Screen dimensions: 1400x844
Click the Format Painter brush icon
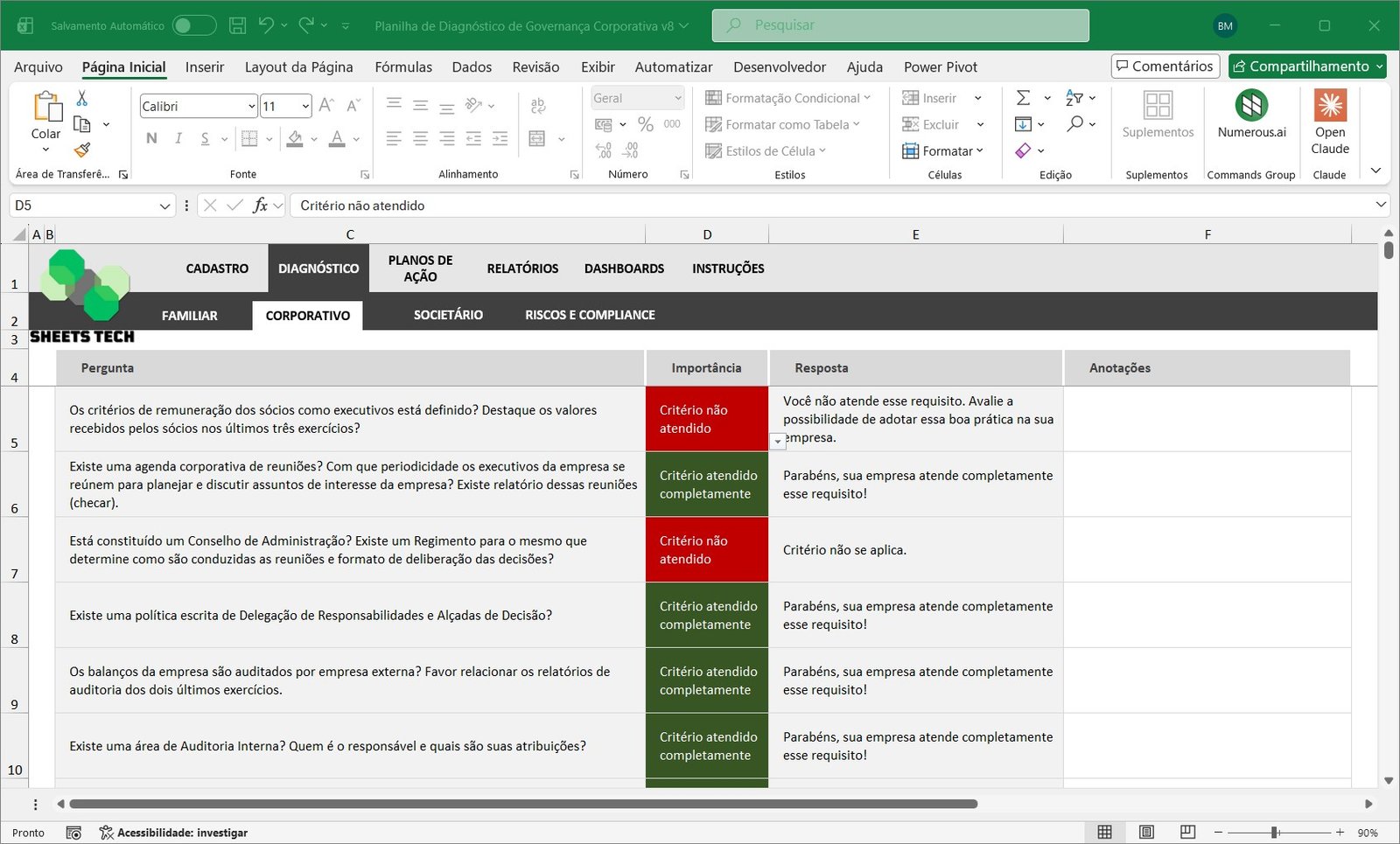pos(82,150)
